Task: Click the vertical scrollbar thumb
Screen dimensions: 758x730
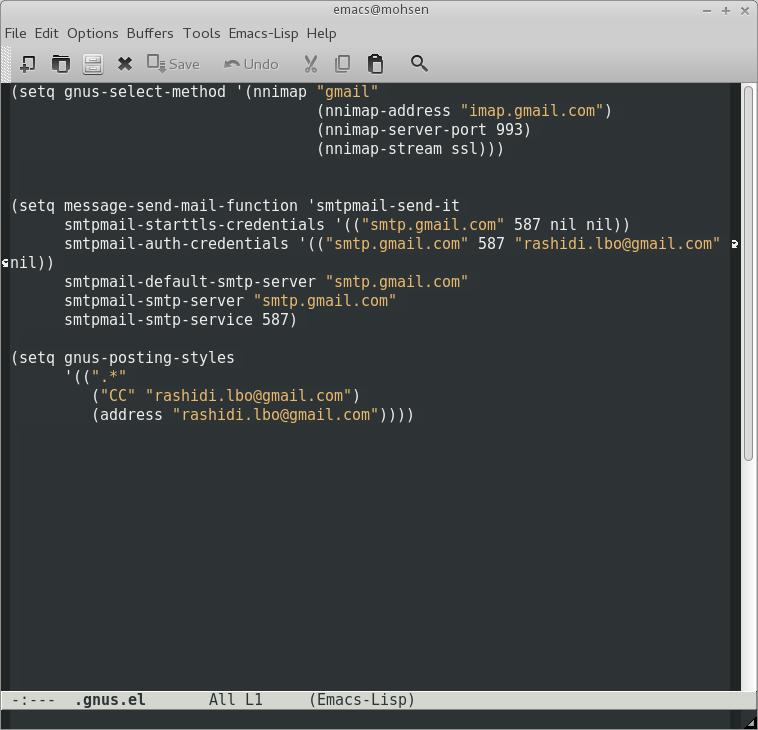Action: coord(748,270)
